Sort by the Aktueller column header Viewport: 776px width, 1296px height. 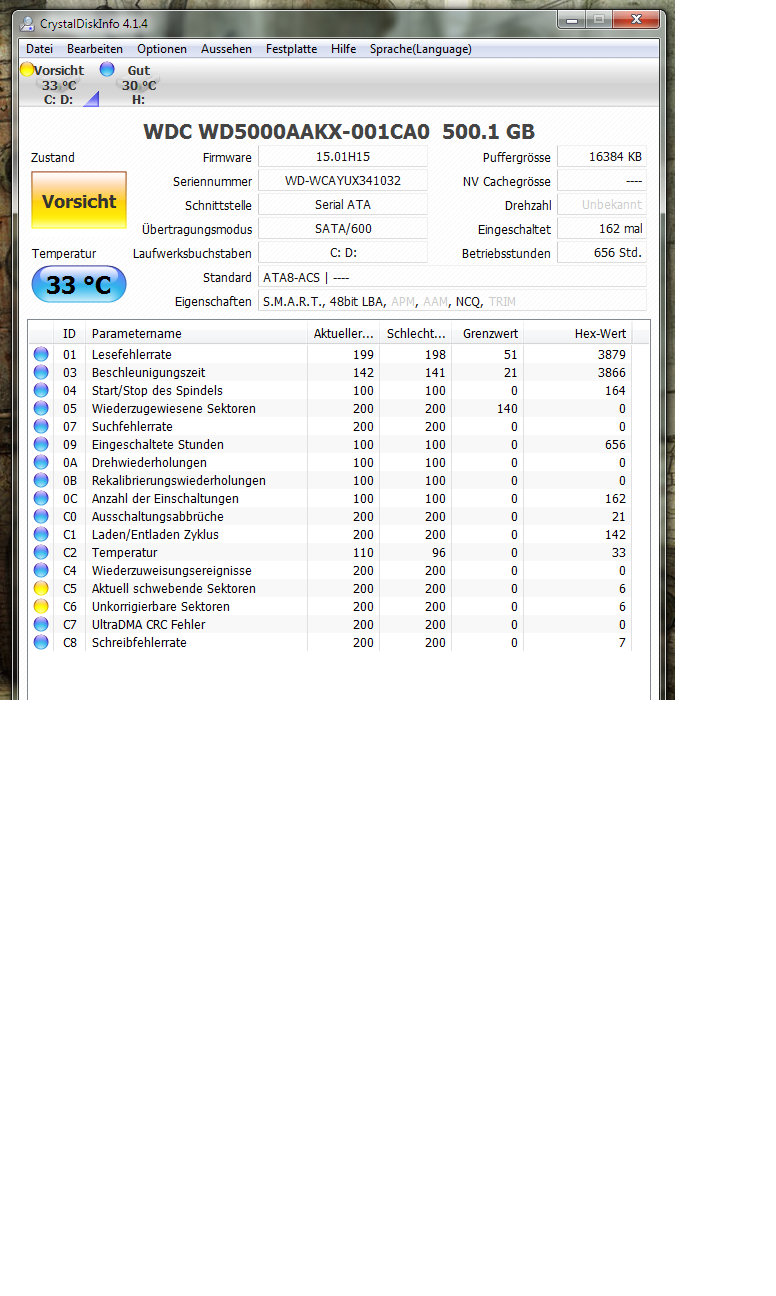pyautogui.click(x=343, y=334)
